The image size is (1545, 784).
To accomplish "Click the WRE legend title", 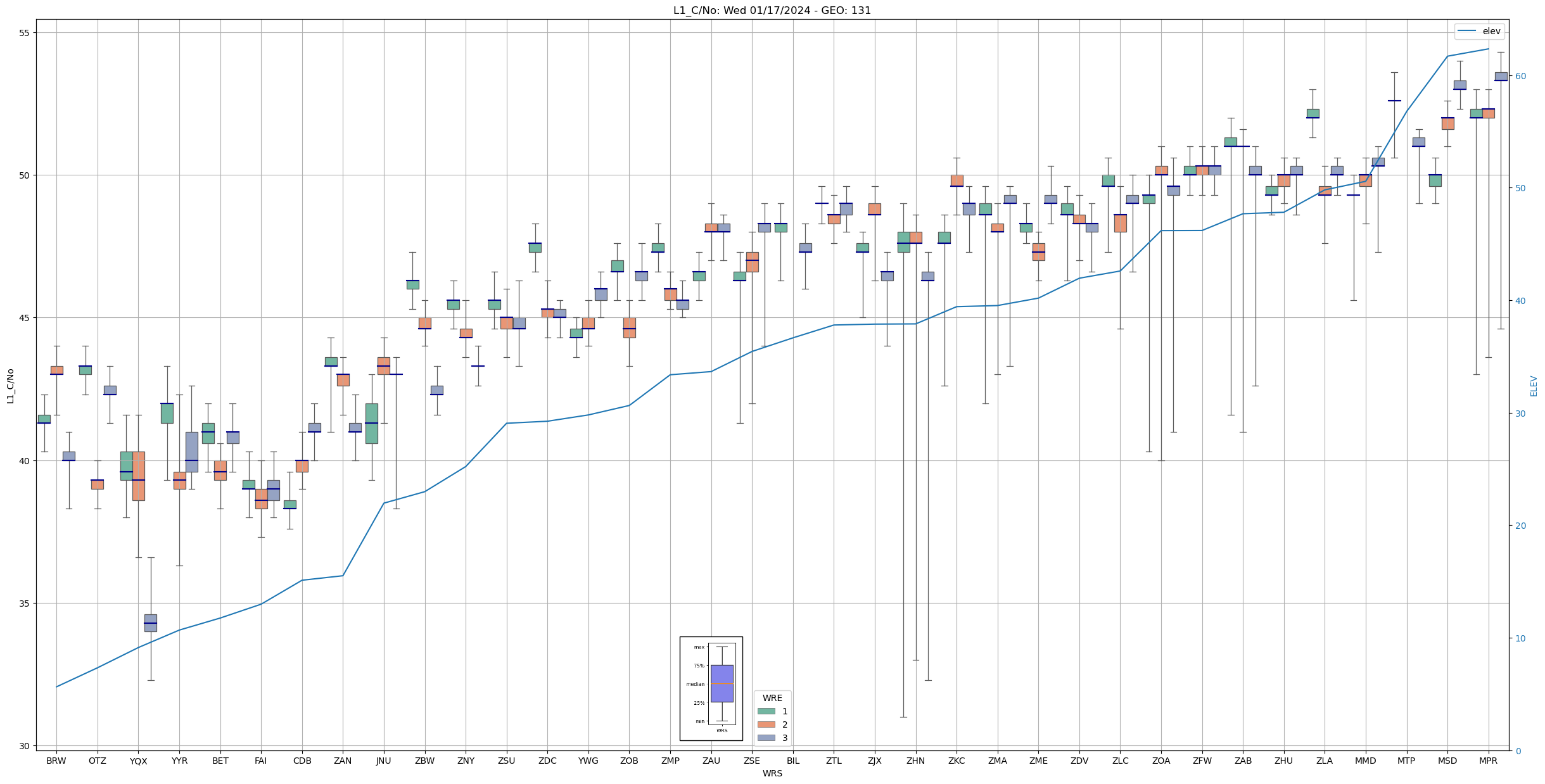I will 772,698.
